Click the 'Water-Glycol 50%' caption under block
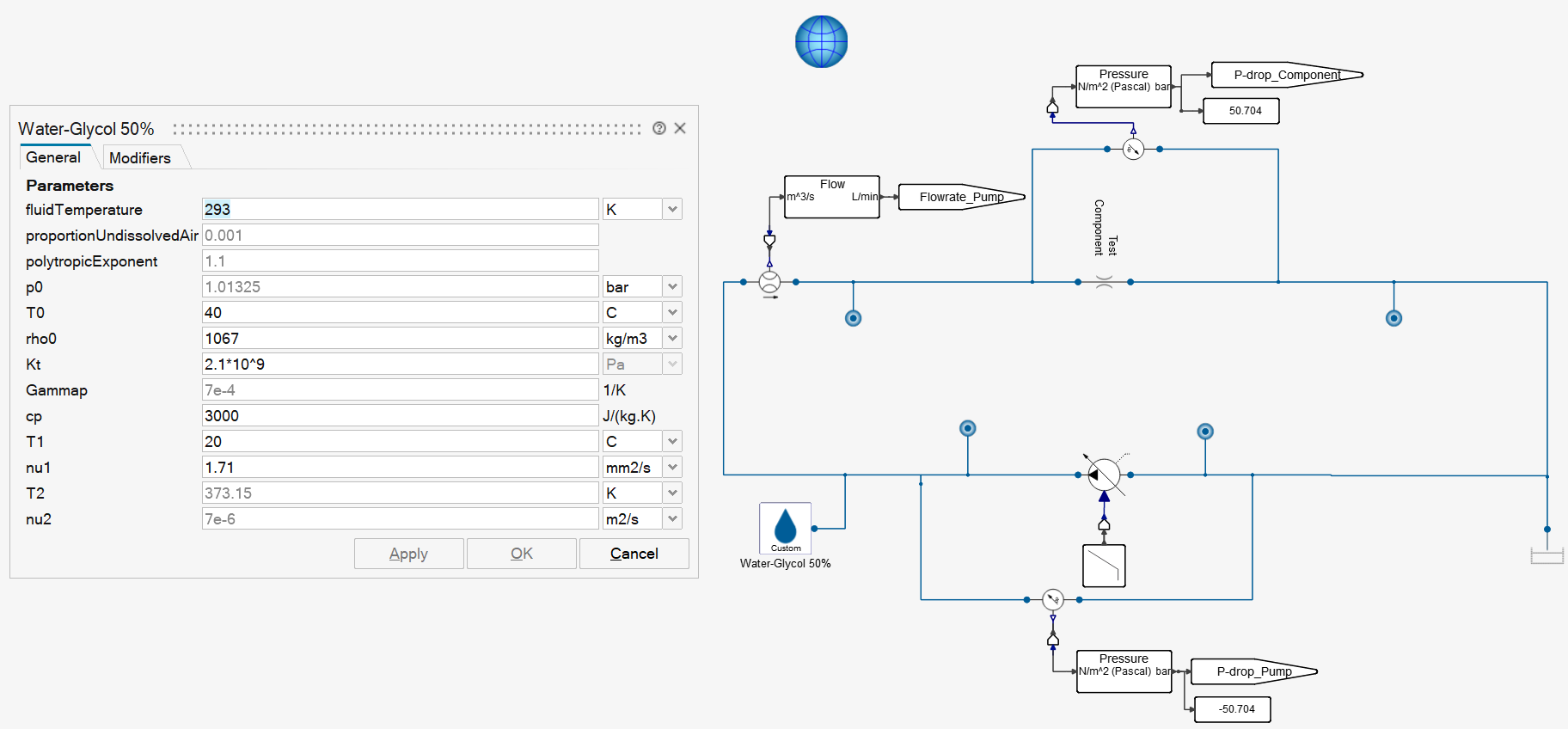 (x=785, y=564)
